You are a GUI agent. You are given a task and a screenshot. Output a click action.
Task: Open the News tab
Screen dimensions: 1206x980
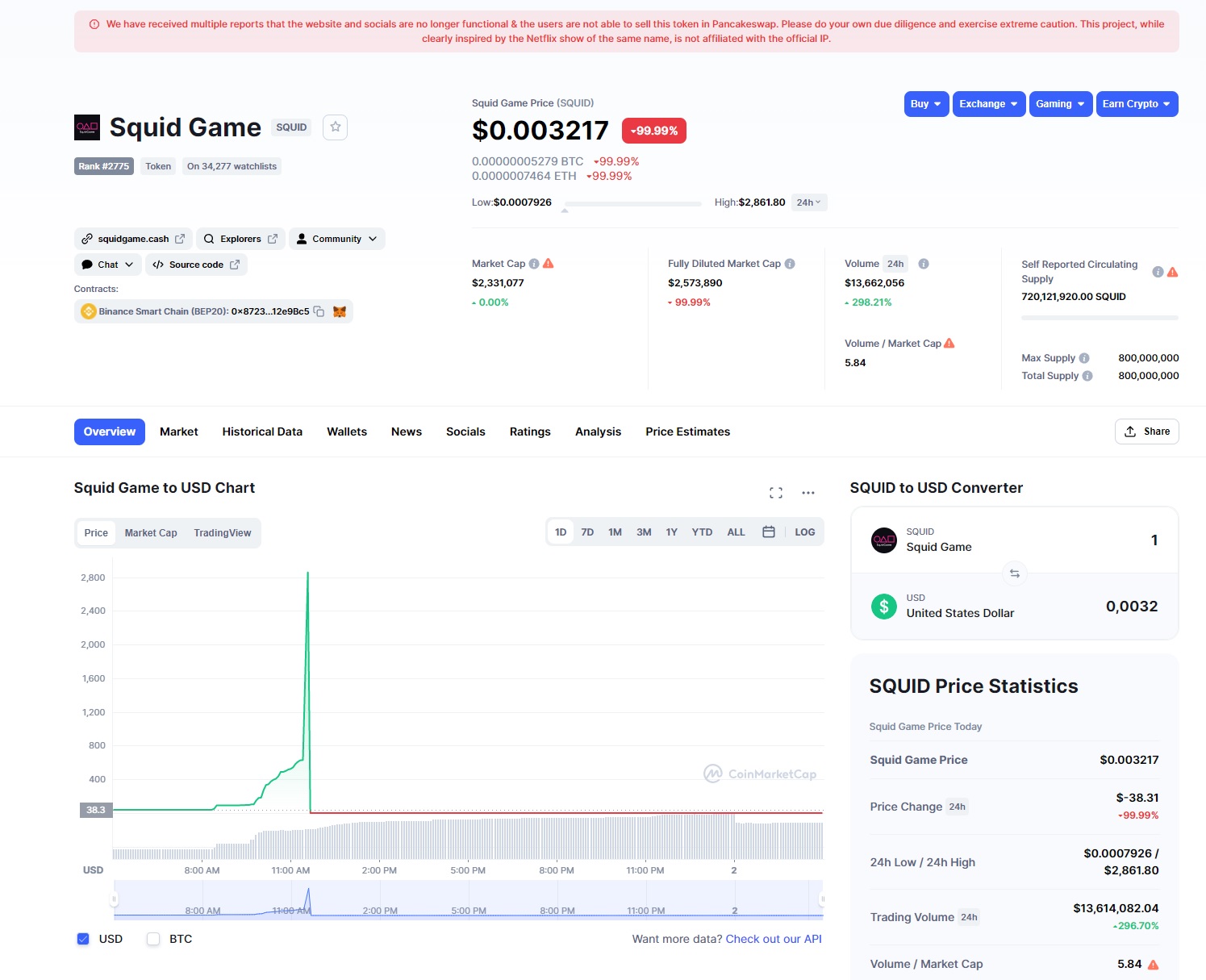pyautogui.click(x=407, y=432)
